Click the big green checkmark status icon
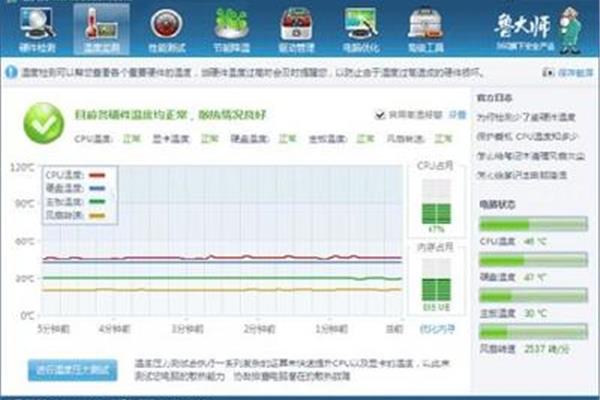The image size is (600, 400). [x=44, y=123]
